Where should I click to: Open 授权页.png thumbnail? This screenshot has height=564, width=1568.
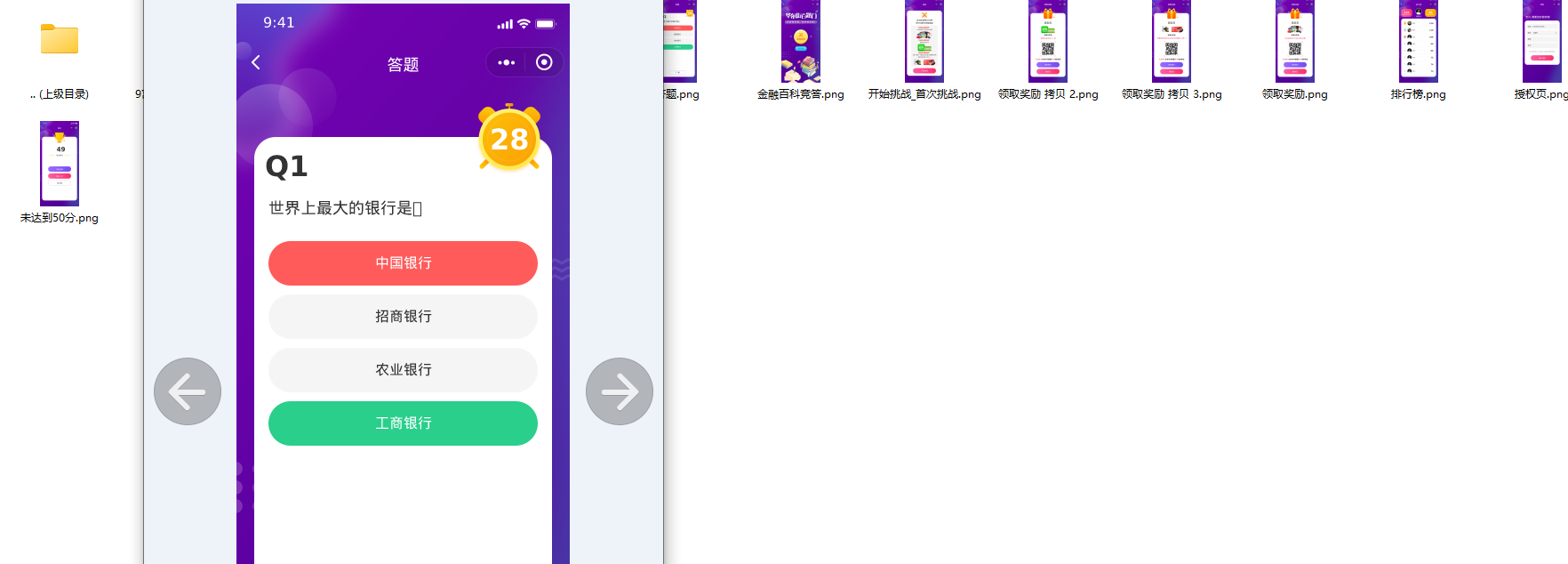[1542, 42]
